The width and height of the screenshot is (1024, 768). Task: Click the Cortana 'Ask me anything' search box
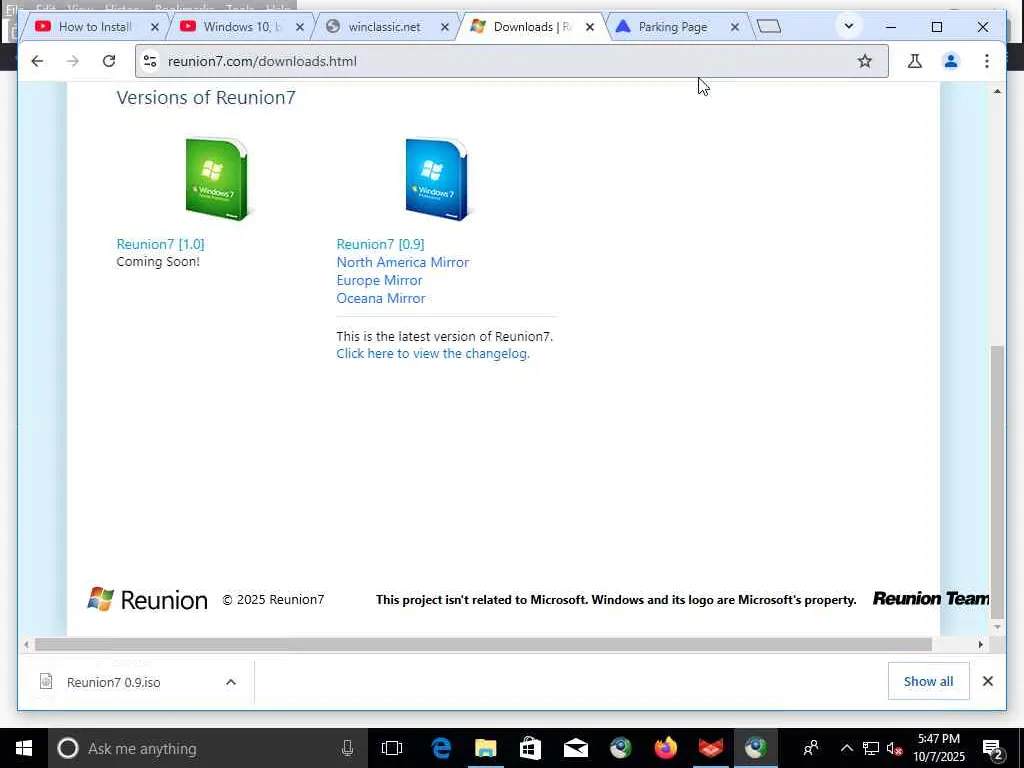pos(208,748)
